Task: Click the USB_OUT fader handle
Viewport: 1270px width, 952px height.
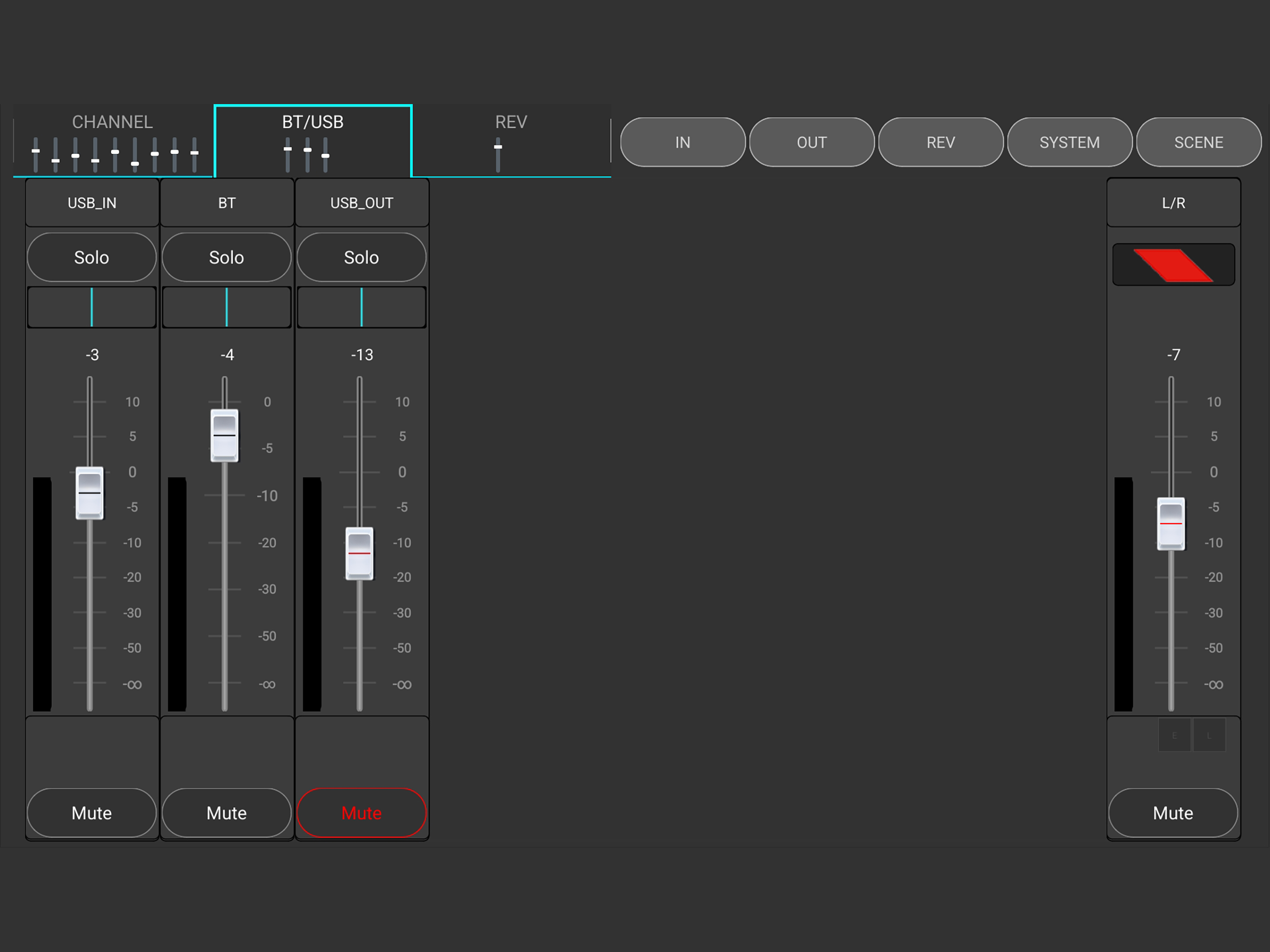Action: (x=359, y=554)
